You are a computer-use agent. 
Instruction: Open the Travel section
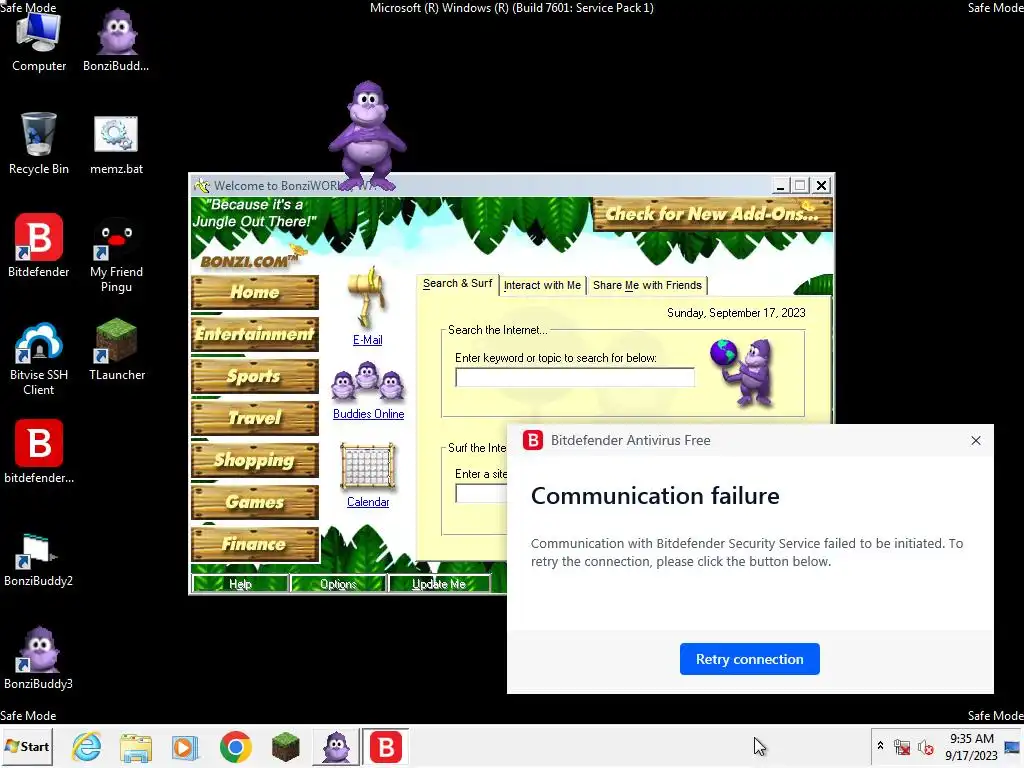[255, 418]
